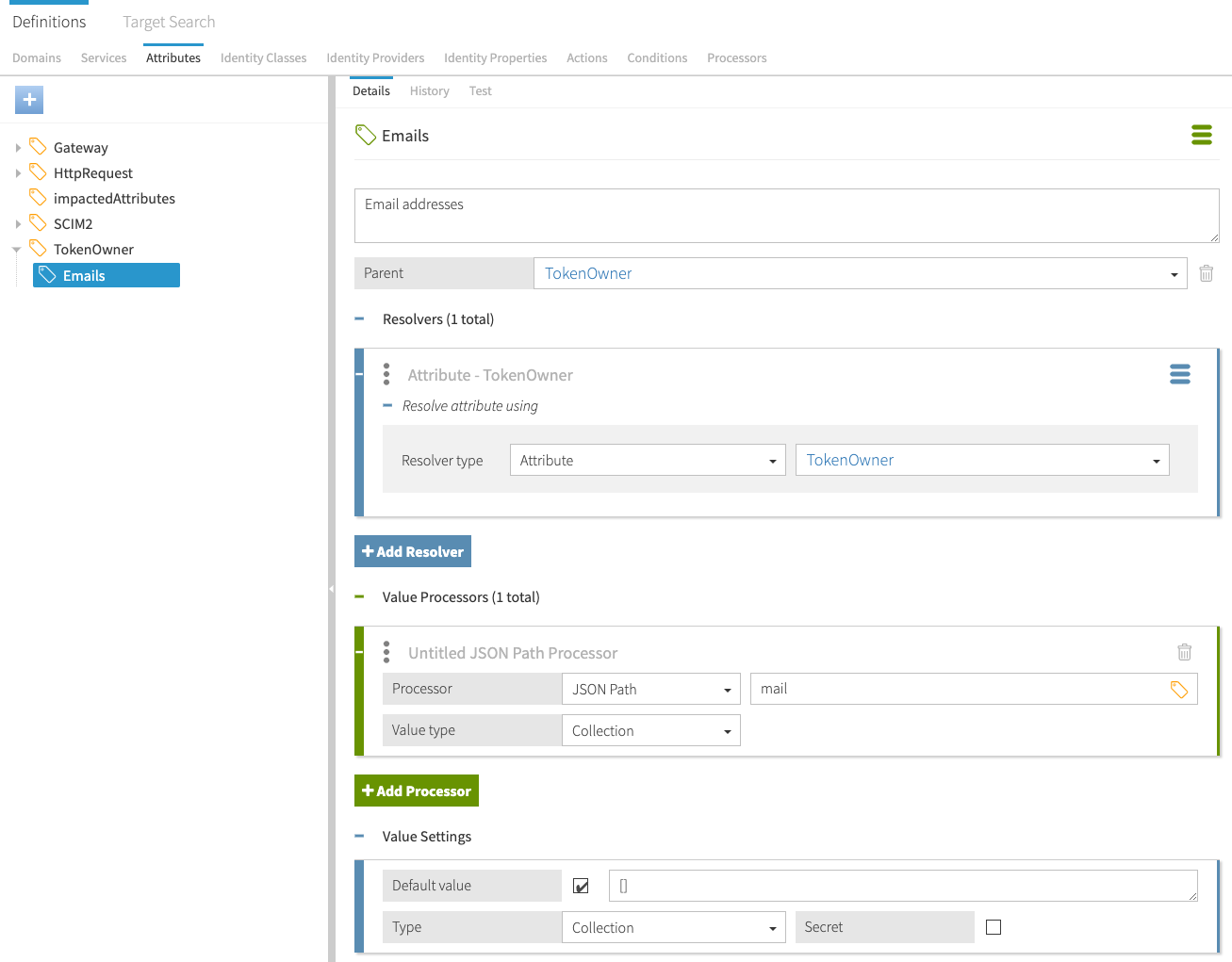Click the Add Processor button
Screen dimensions: 1232x962
point(416,791)
